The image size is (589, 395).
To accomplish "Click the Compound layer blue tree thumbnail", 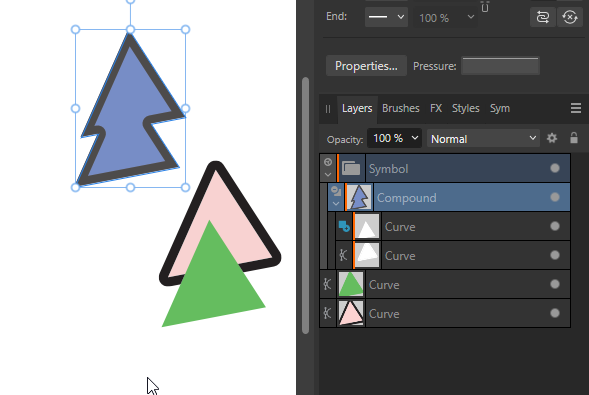I will pos(359,197).
